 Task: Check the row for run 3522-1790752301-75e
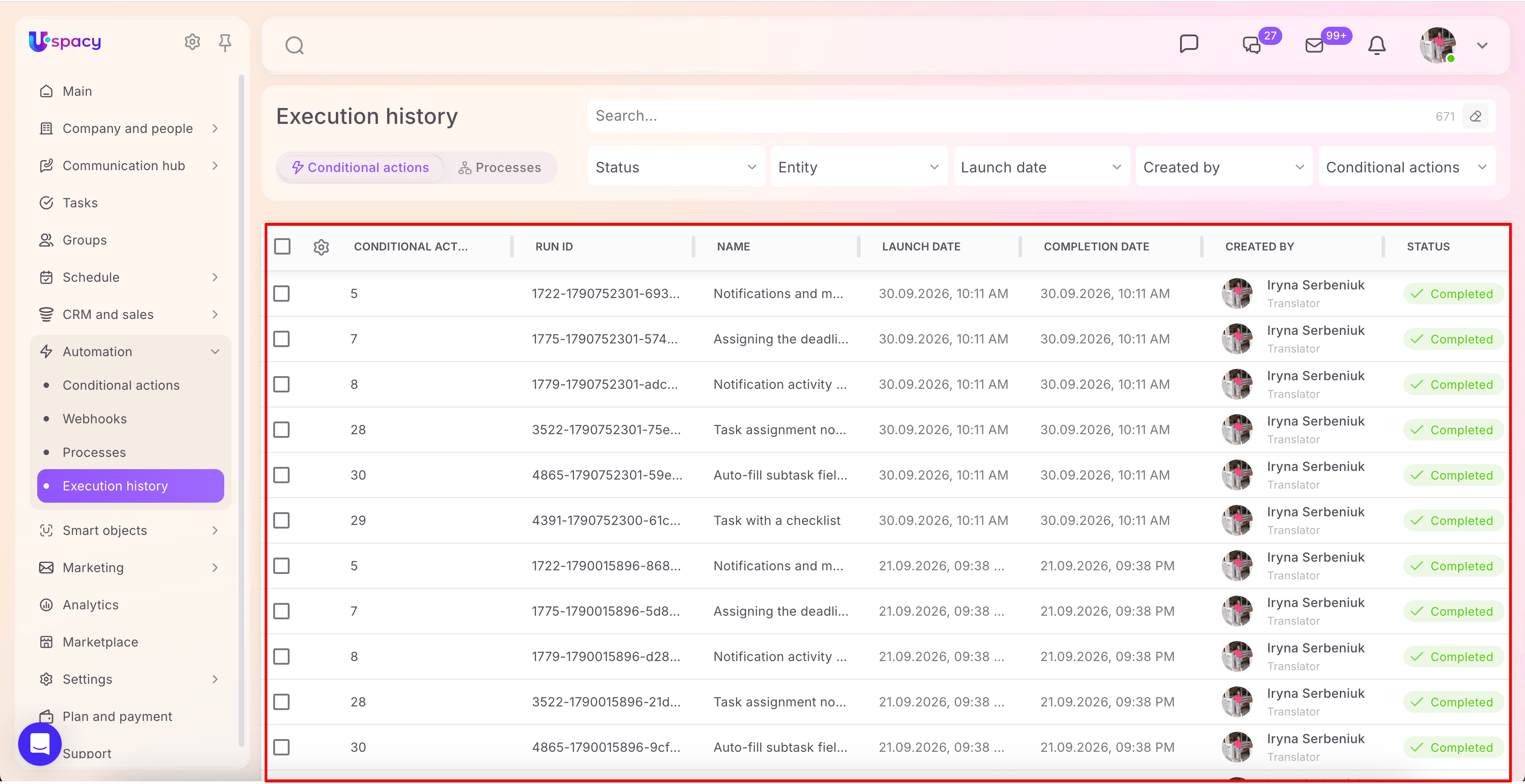[281, 430]
